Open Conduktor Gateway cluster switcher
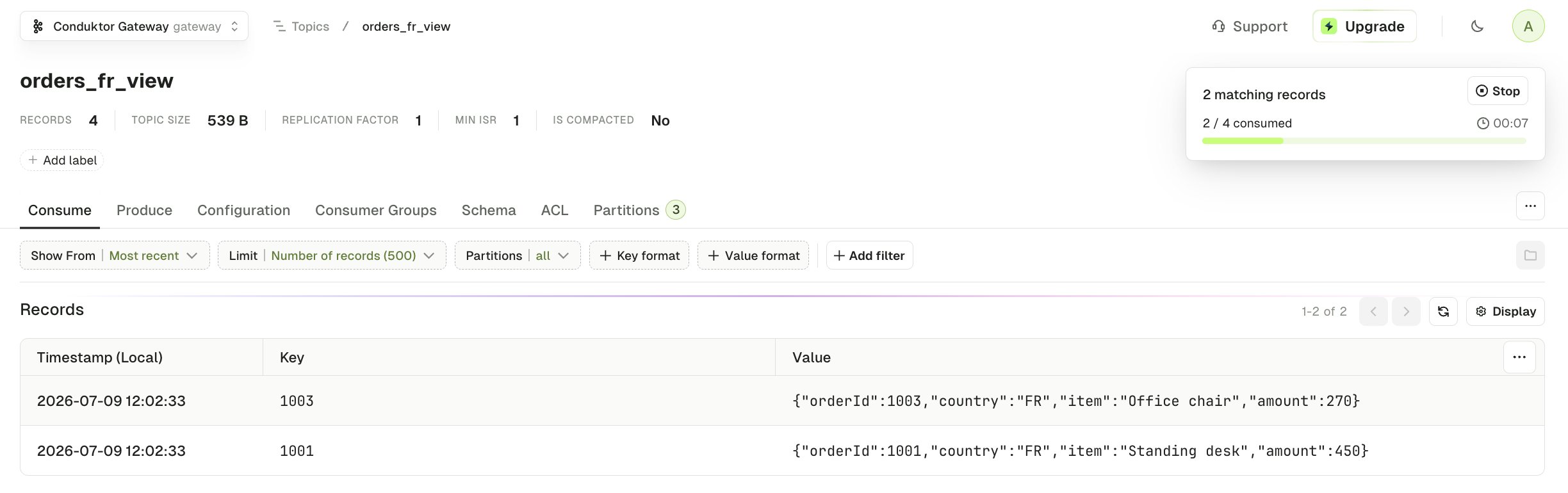The width and height of the screenshot is (1568, 493). coord(135,26)
